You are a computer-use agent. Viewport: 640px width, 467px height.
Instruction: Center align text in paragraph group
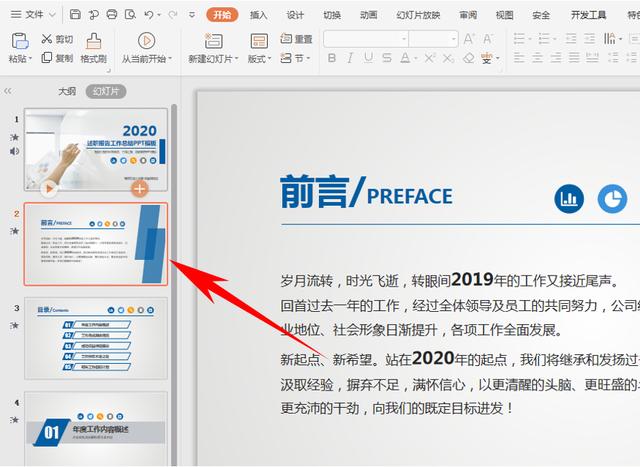[x=537, y=58]
